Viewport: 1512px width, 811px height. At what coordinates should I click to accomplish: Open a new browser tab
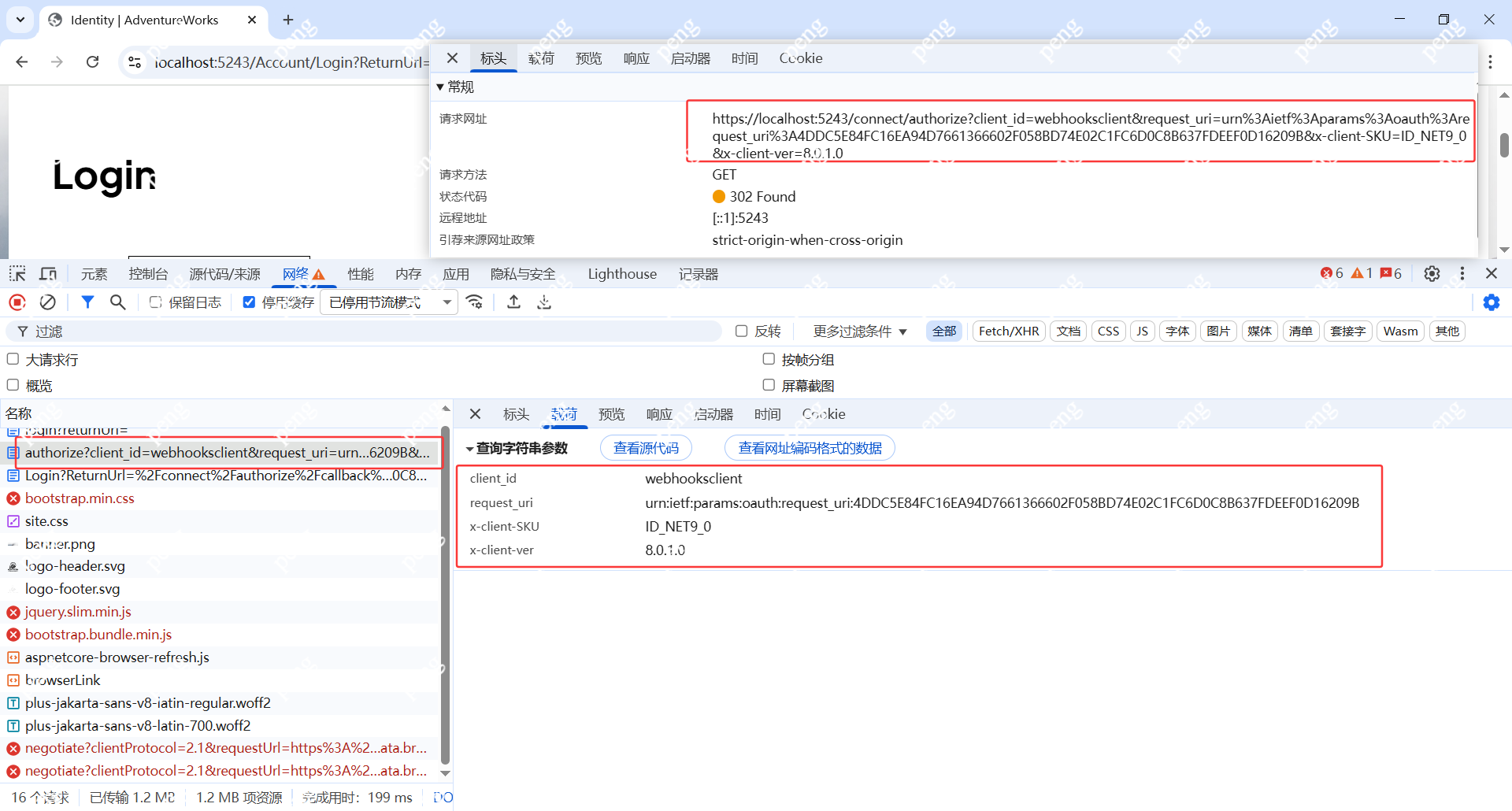coord(288,20)
